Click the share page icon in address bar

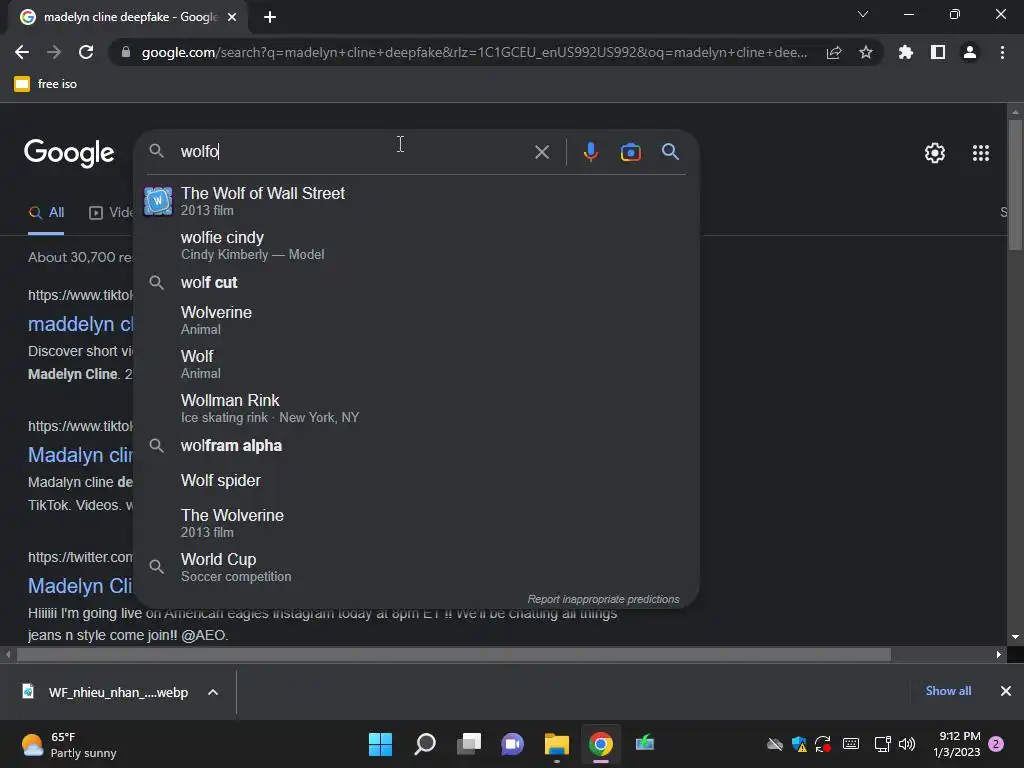coord(834,52)
